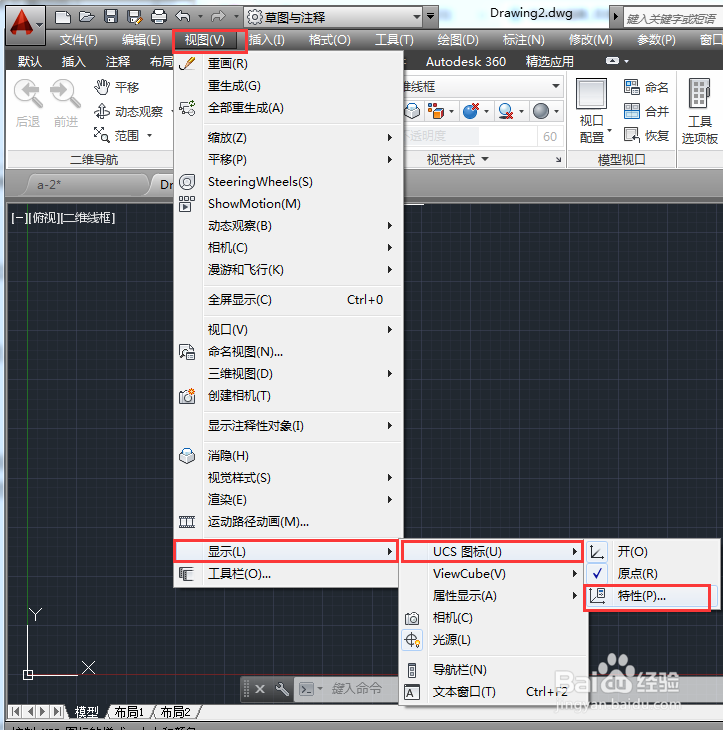Click the Save As icon

[135, 17]
